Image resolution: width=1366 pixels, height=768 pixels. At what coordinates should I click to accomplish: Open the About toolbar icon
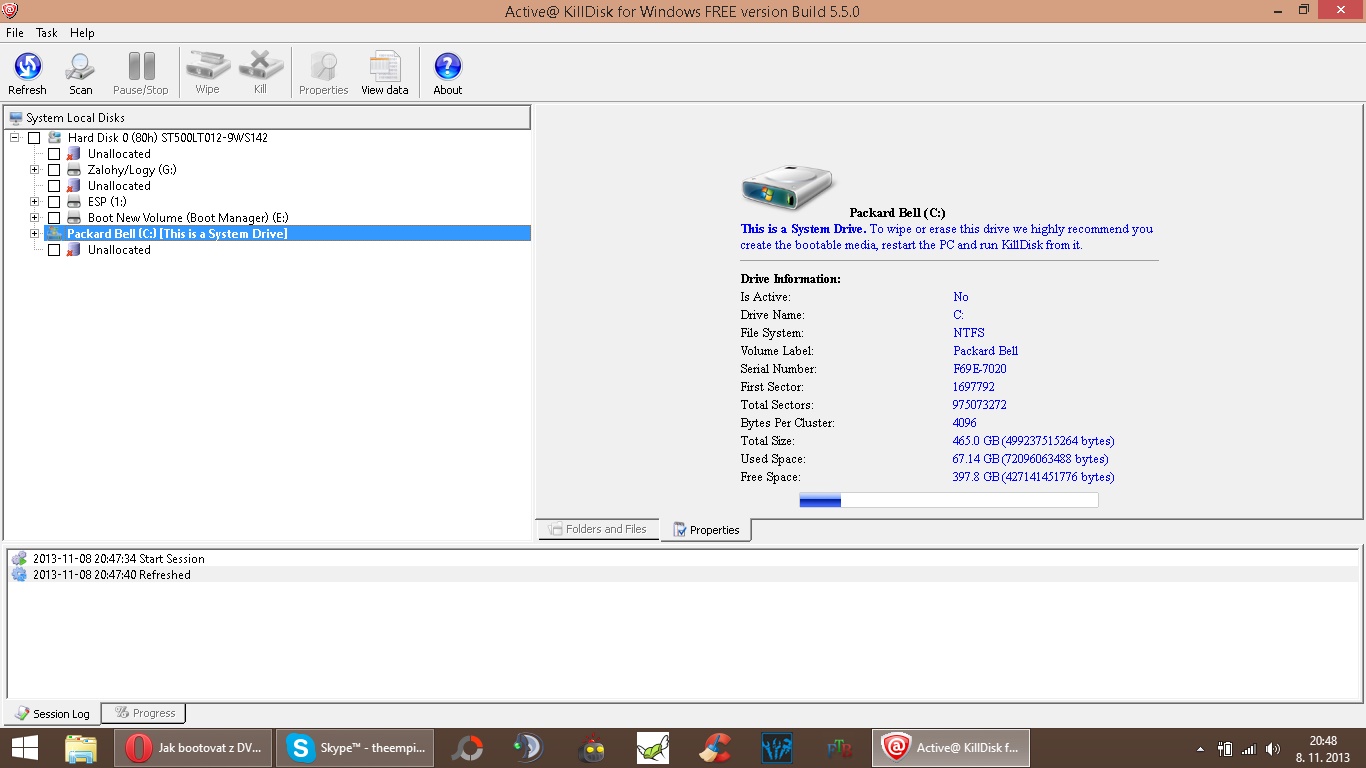point(447,67)
